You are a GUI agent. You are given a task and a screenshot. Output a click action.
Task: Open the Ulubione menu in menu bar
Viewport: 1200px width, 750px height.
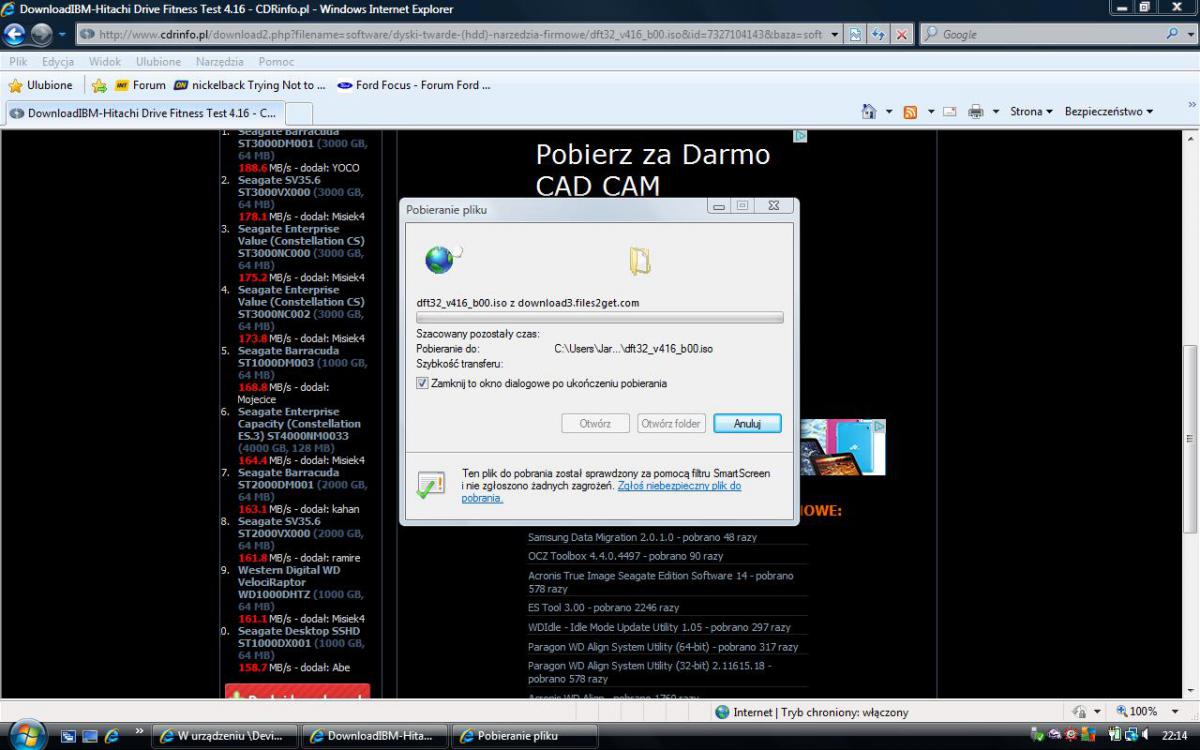[158, 61]
